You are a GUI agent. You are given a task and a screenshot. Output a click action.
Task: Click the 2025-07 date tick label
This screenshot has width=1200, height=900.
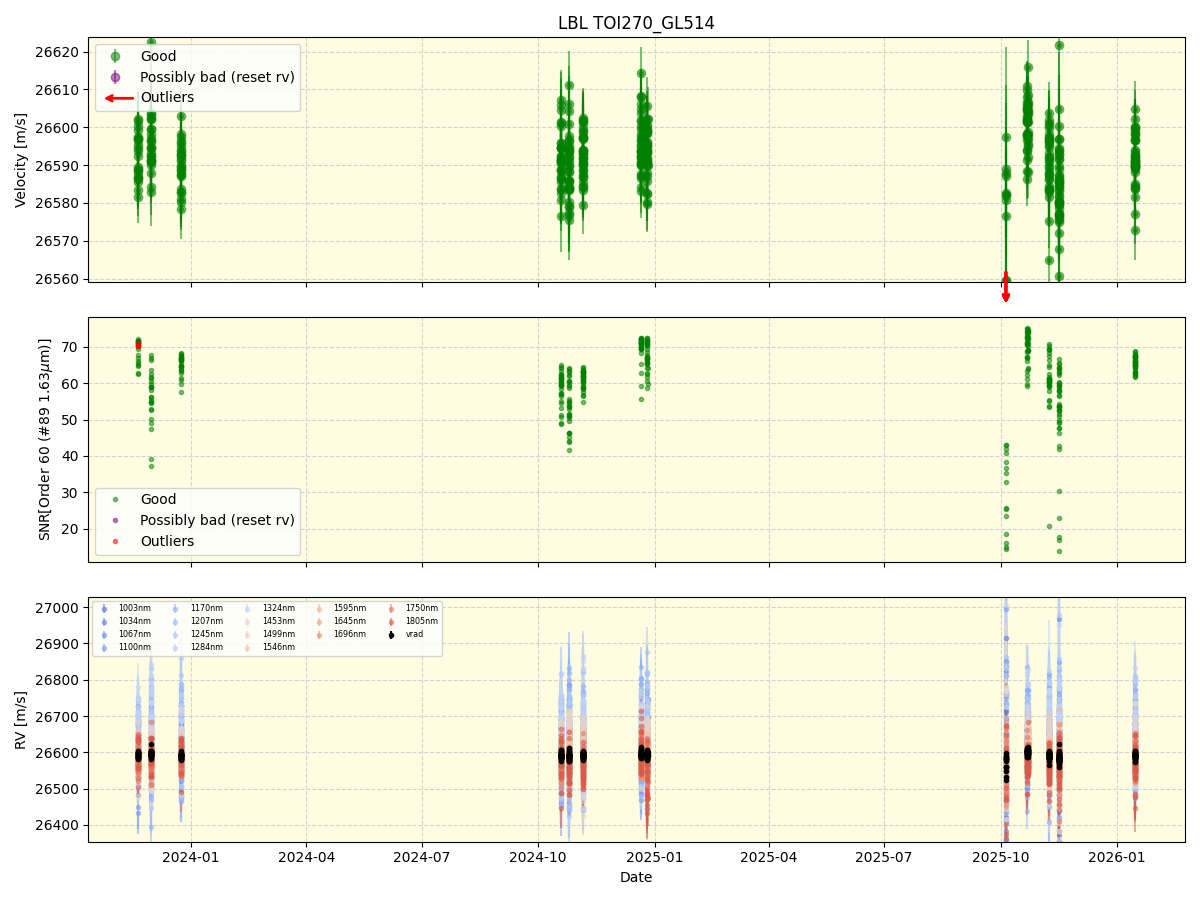click(885, 857)
